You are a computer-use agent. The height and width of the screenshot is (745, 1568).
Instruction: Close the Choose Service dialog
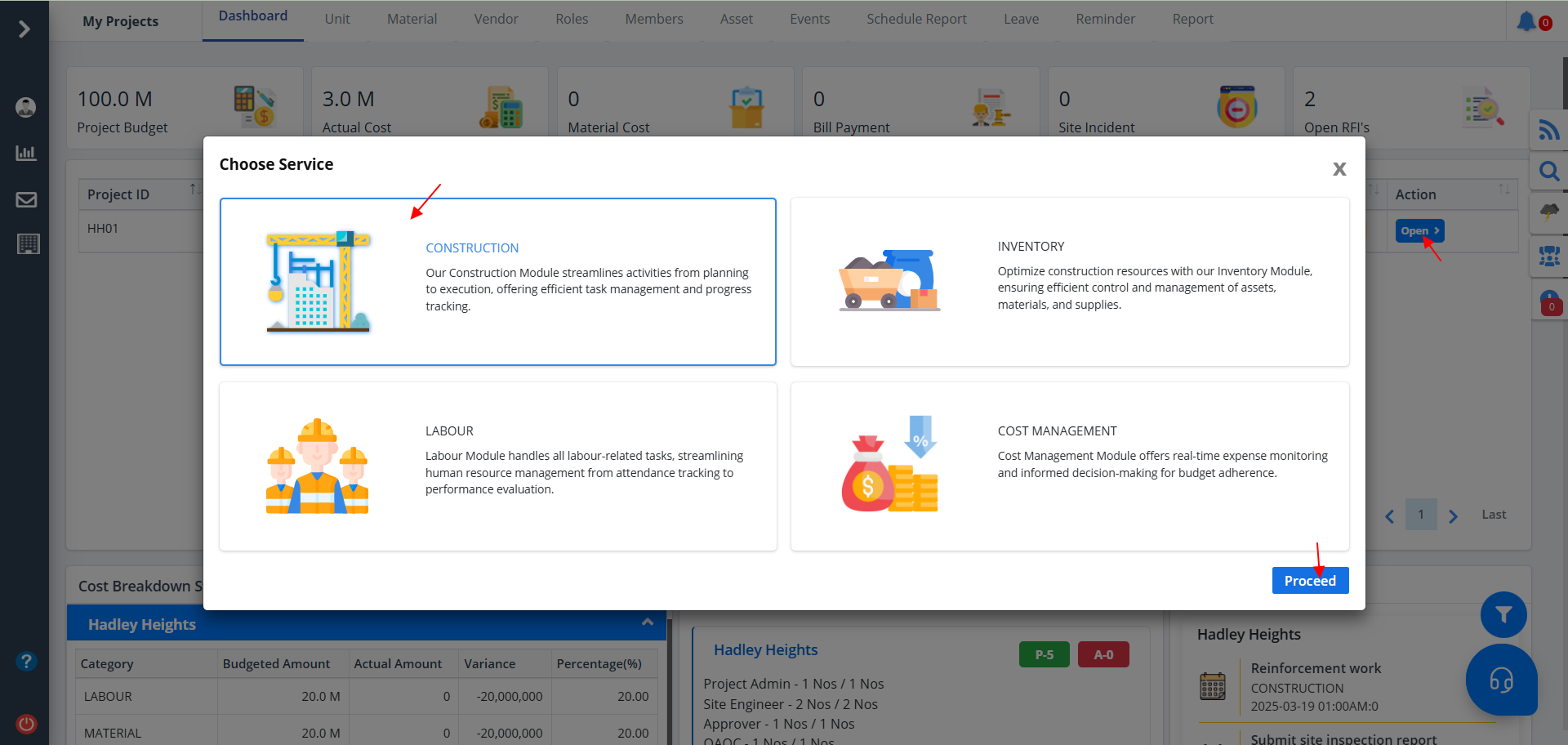1339,169
